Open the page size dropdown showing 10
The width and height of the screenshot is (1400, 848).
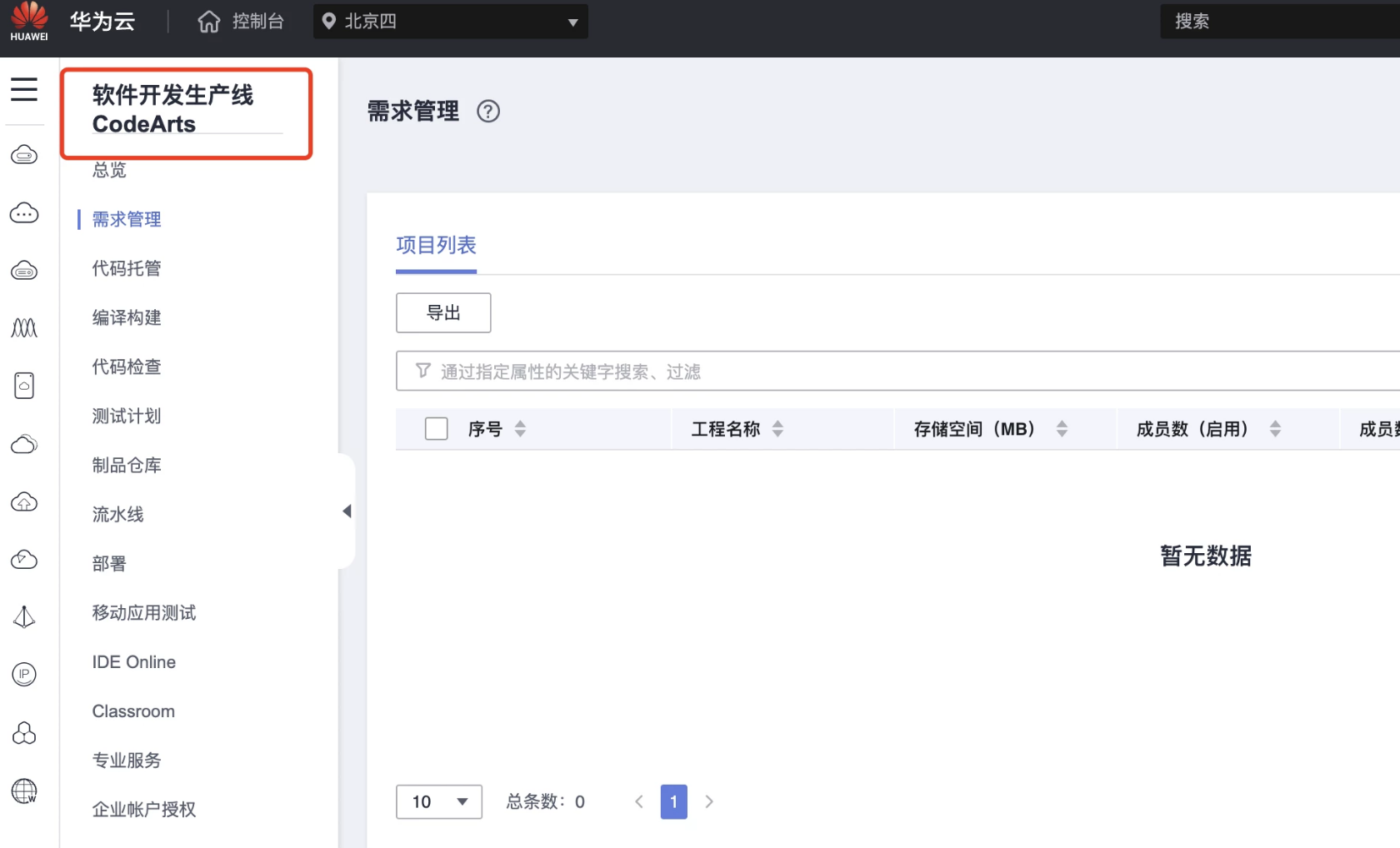[x=439, y=801]
